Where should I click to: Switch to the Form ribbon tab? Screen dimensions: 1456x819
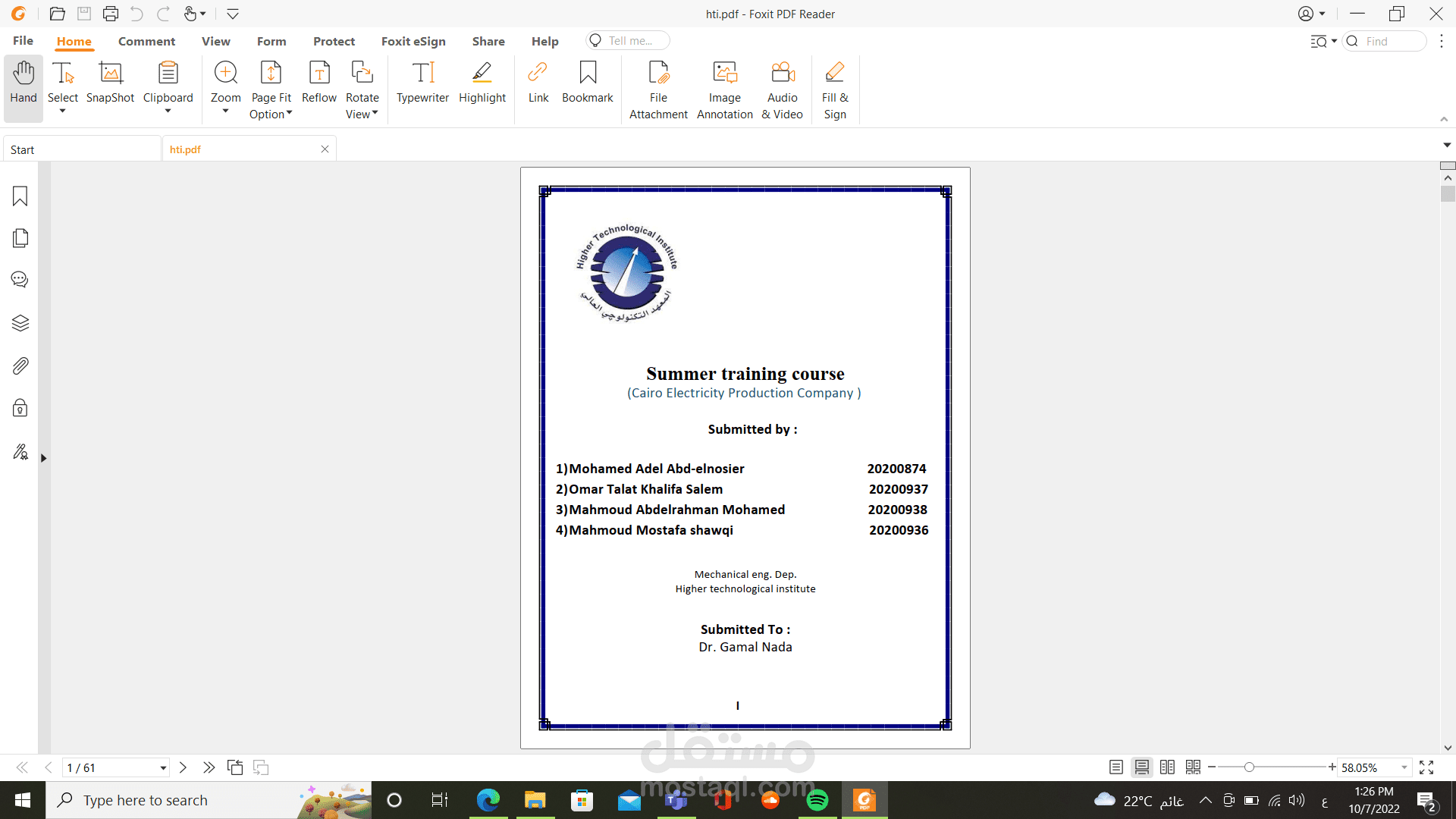pos(271,42)
